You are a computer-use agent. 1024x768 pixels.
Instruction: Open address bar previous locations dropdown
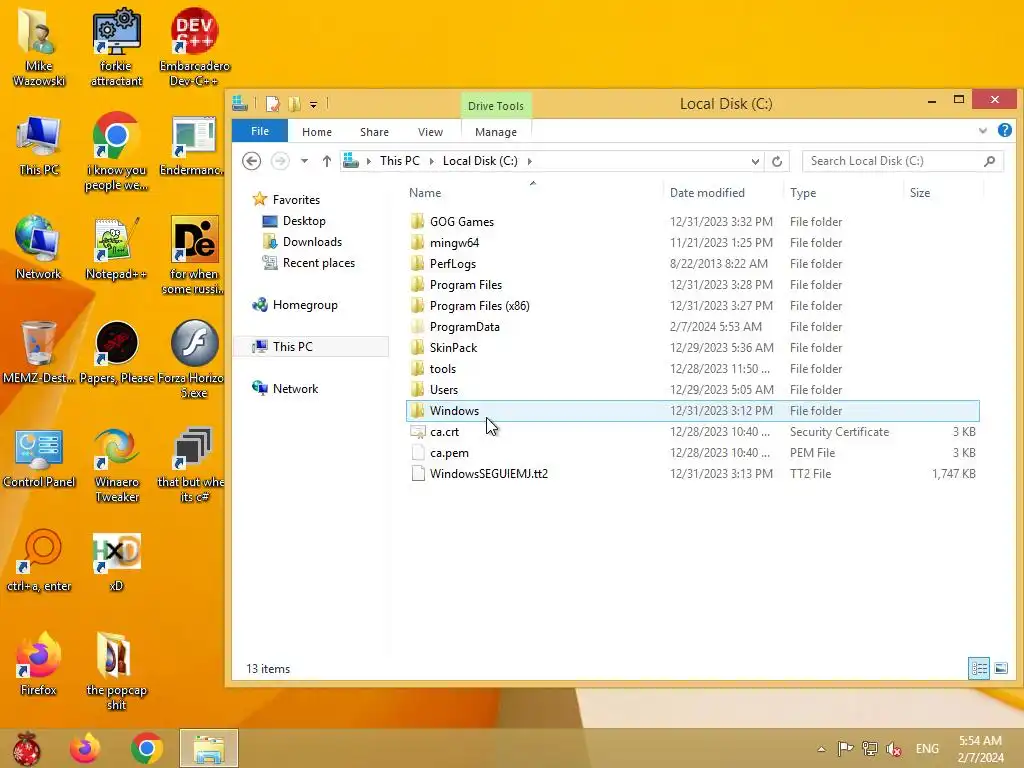point(755,161)
